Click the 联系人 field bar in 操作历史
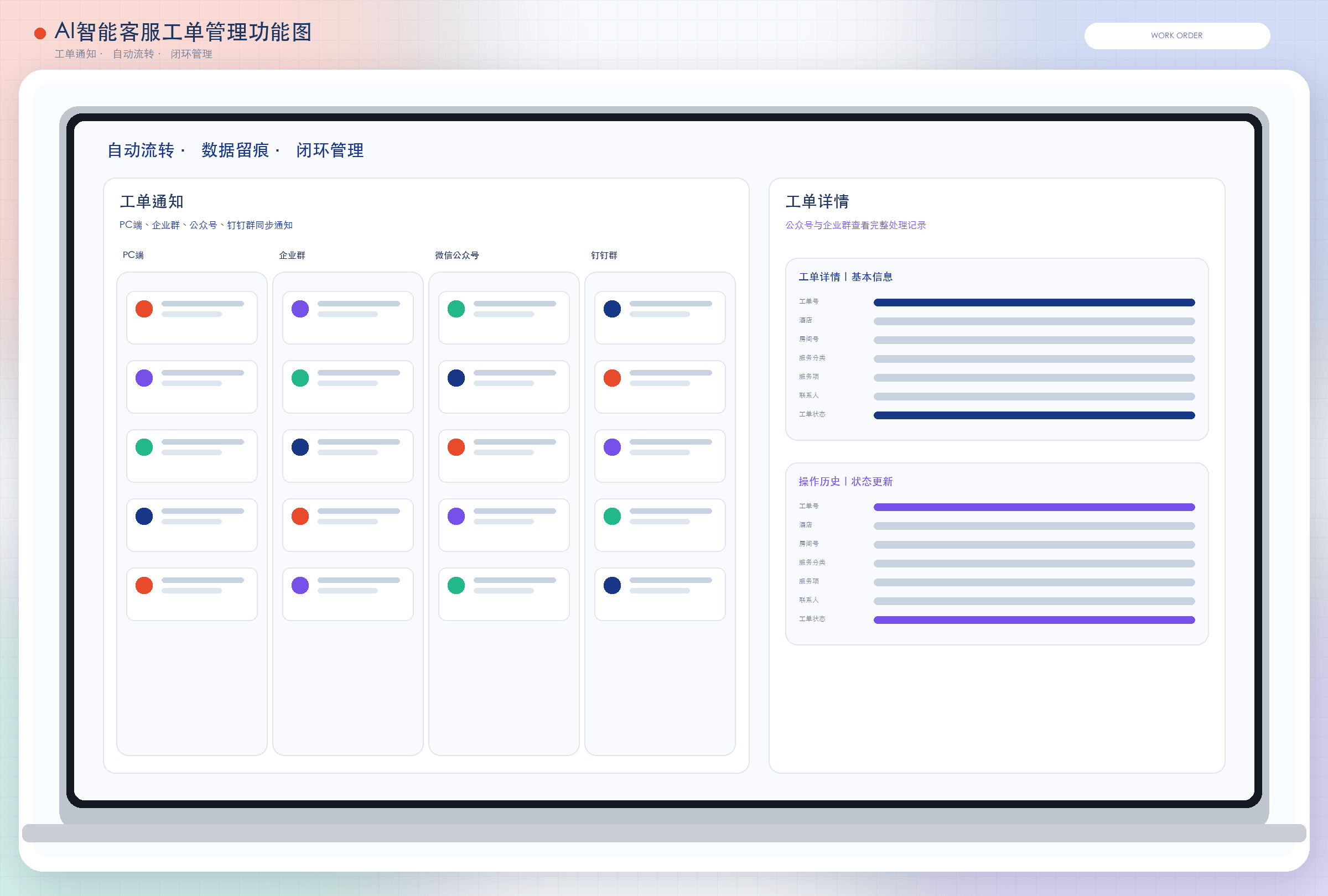1328x896 pixels. tap(1034, 601)
